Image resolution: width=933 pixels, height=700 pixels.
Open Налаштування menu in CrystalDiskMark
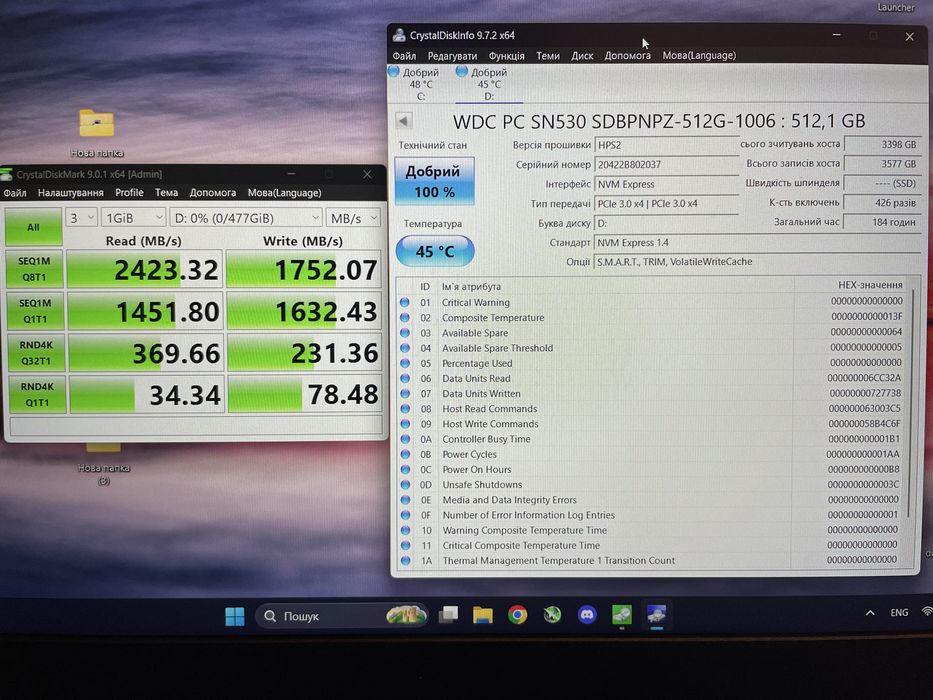point(70,193)
